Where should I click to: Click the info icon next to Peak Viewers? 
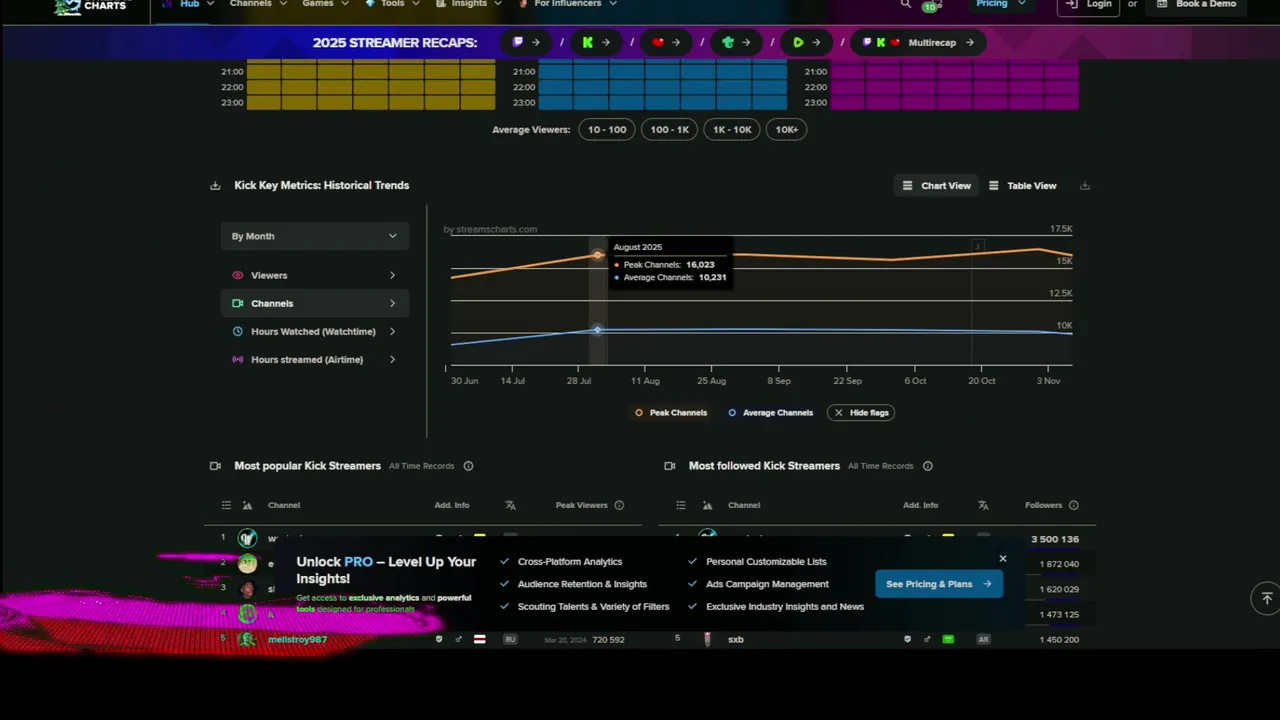pyautogui.click(x=619, y=505)
